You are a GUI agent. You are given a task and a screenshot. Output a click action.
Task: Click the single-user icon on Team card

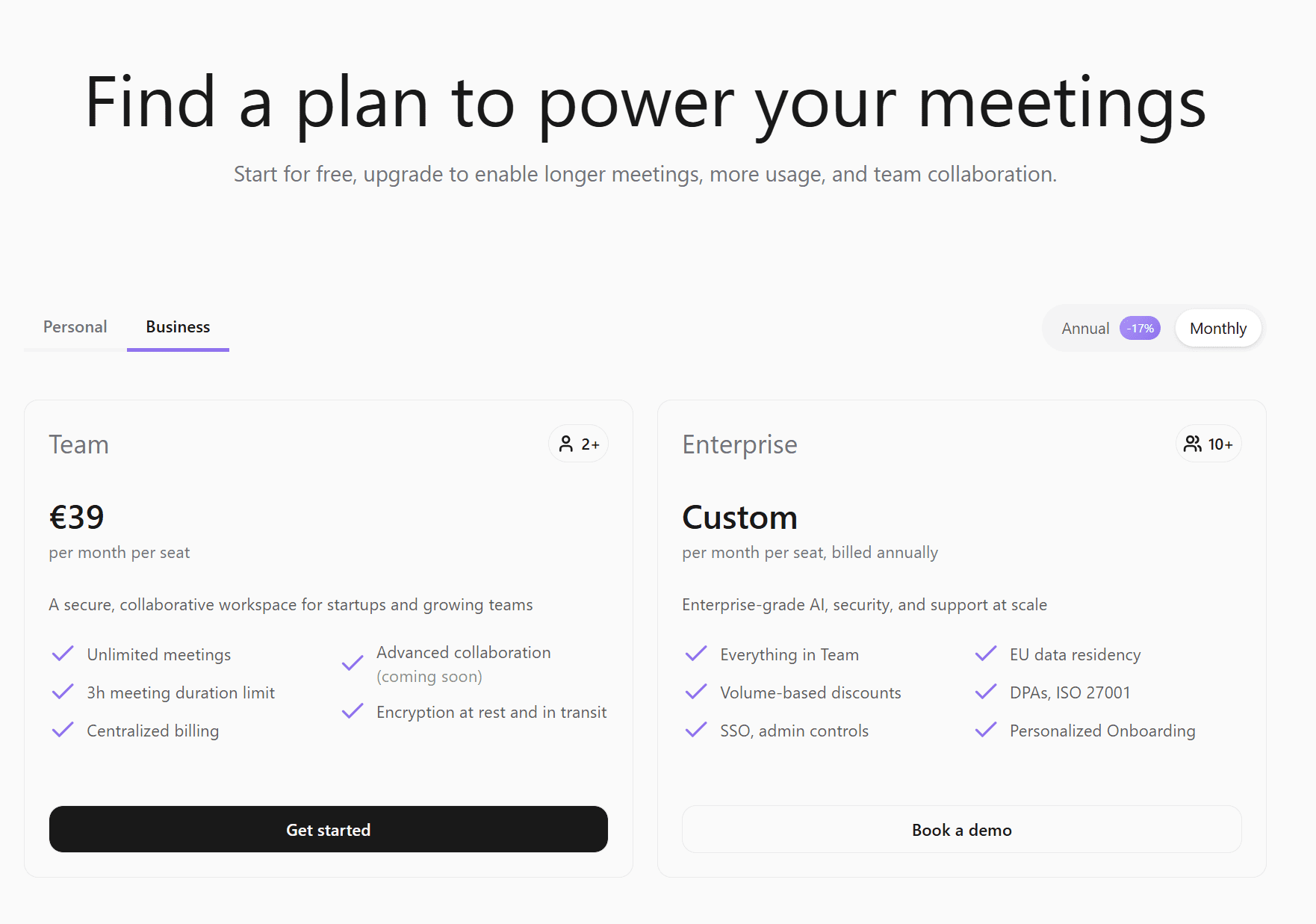click(x=566, y=444)
